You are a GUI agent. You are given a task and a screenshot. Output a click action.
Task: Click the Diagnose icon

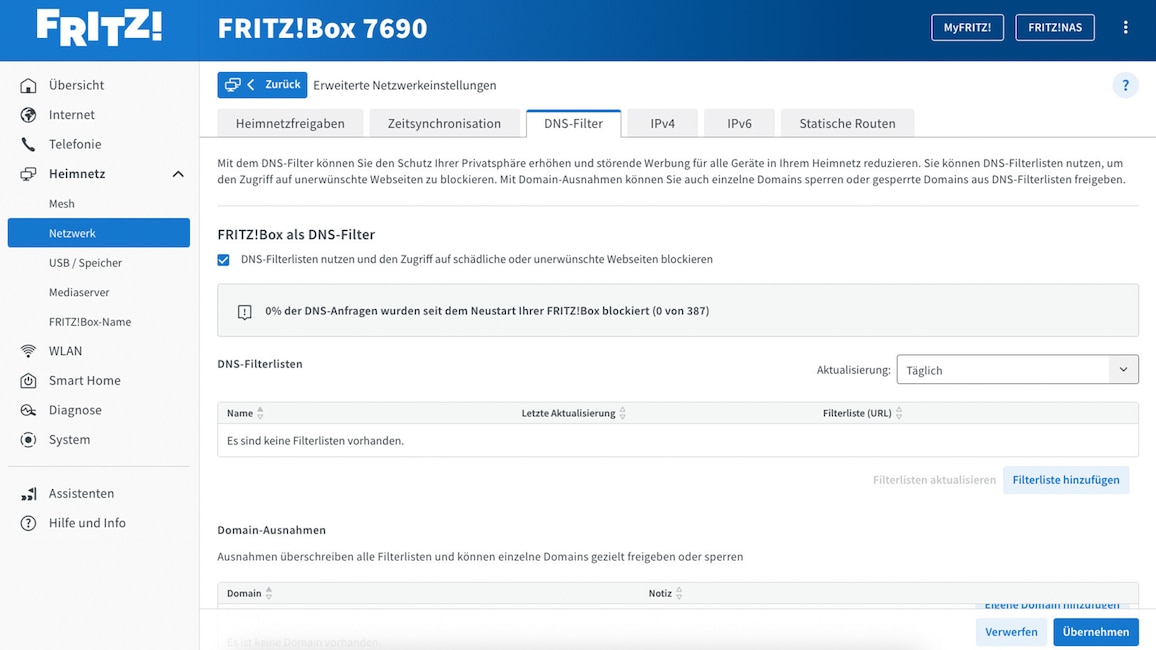tap(28, 410)
